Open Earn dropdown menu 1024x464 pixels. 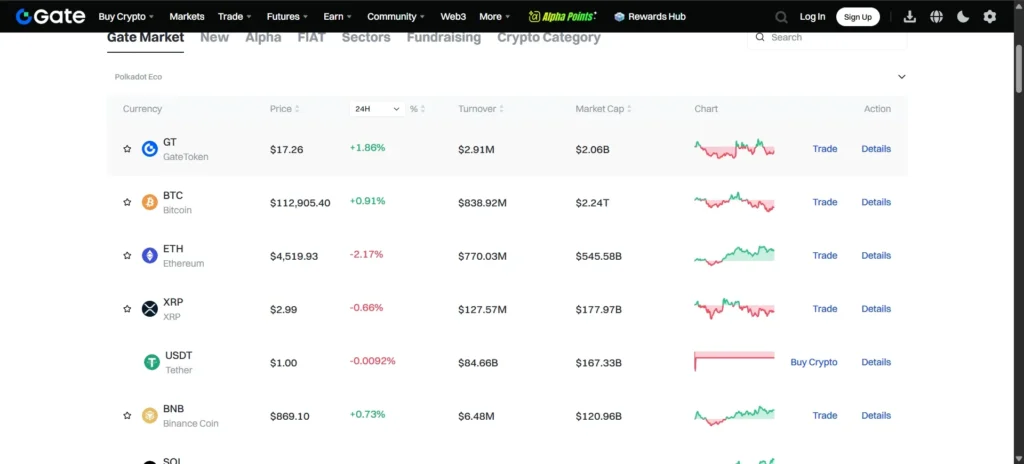click(x=337, y=17)
